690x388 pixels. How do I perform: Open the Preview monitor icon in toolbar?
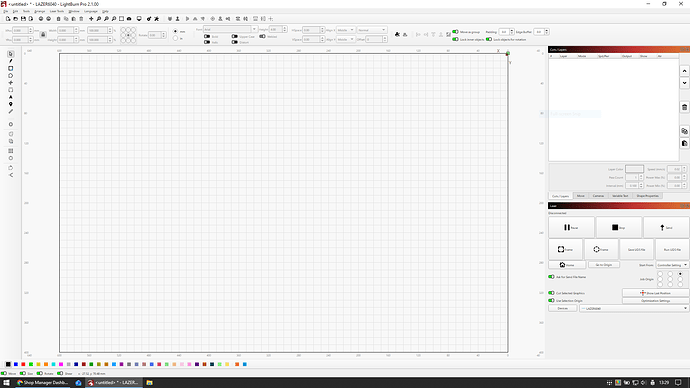click(139, 19)
